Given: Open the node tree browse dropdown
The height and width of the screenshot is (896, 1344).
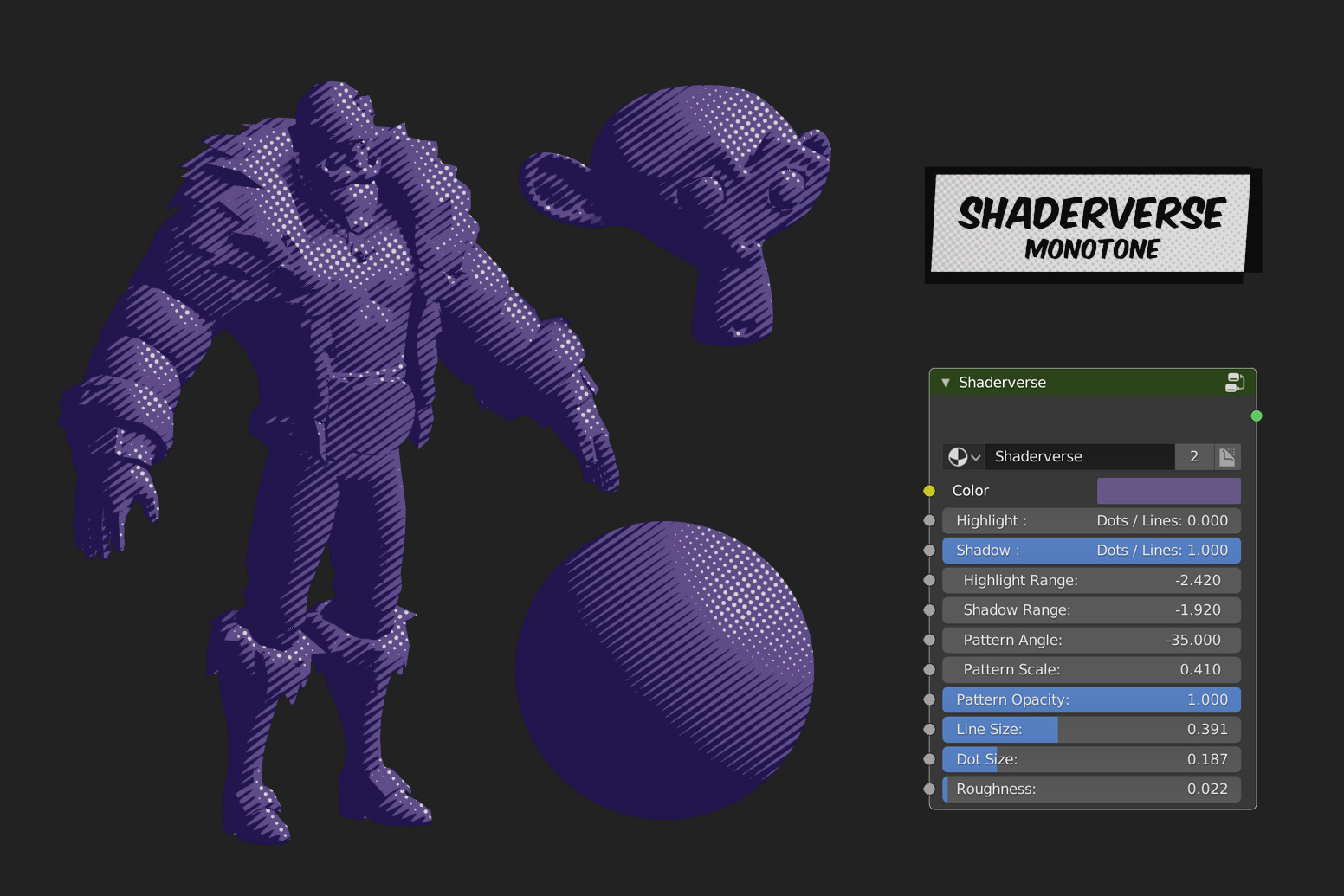Looking at the screenshot, I should (964, 457).
